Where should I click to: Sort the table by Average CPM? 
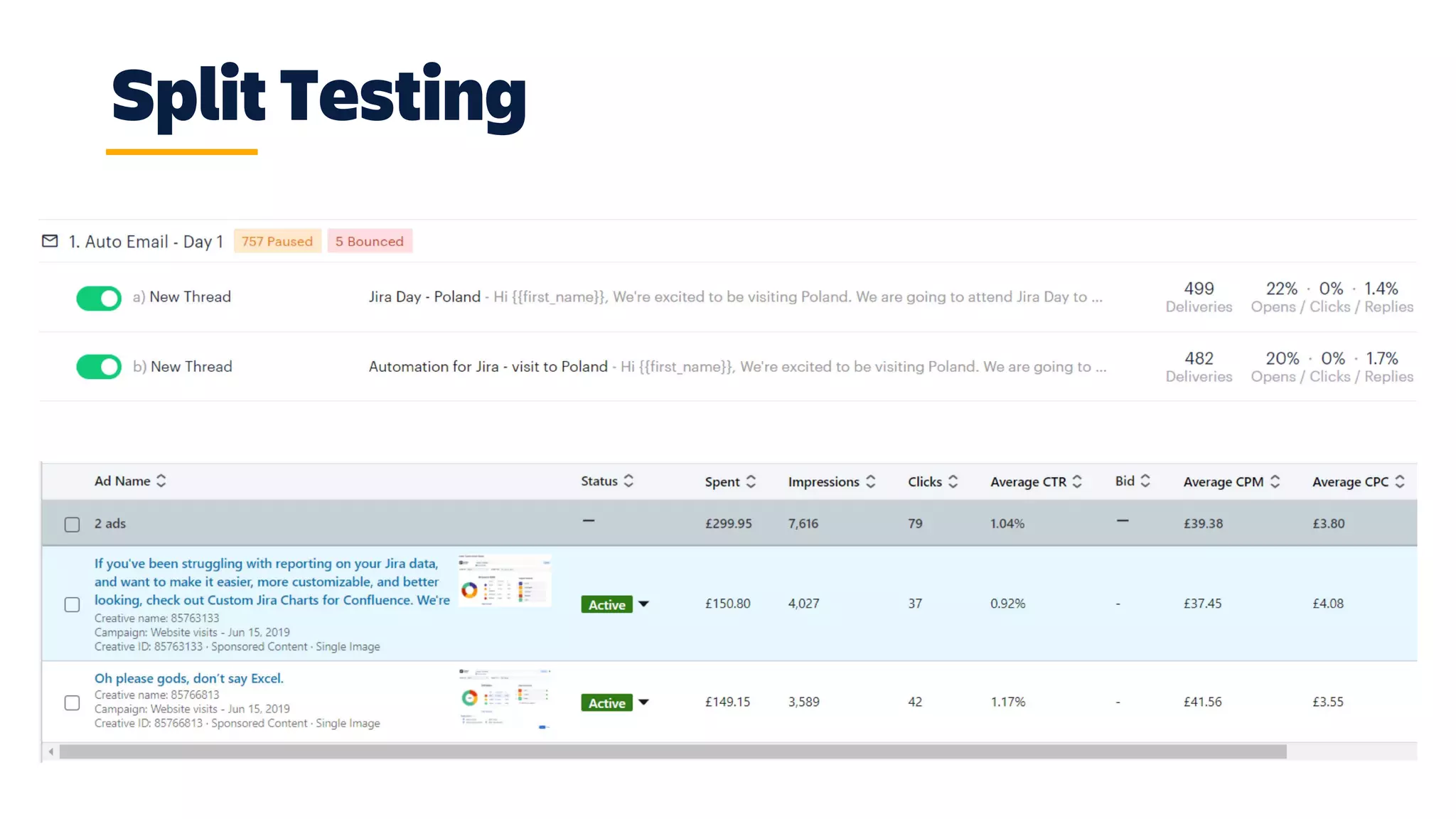1231,482
